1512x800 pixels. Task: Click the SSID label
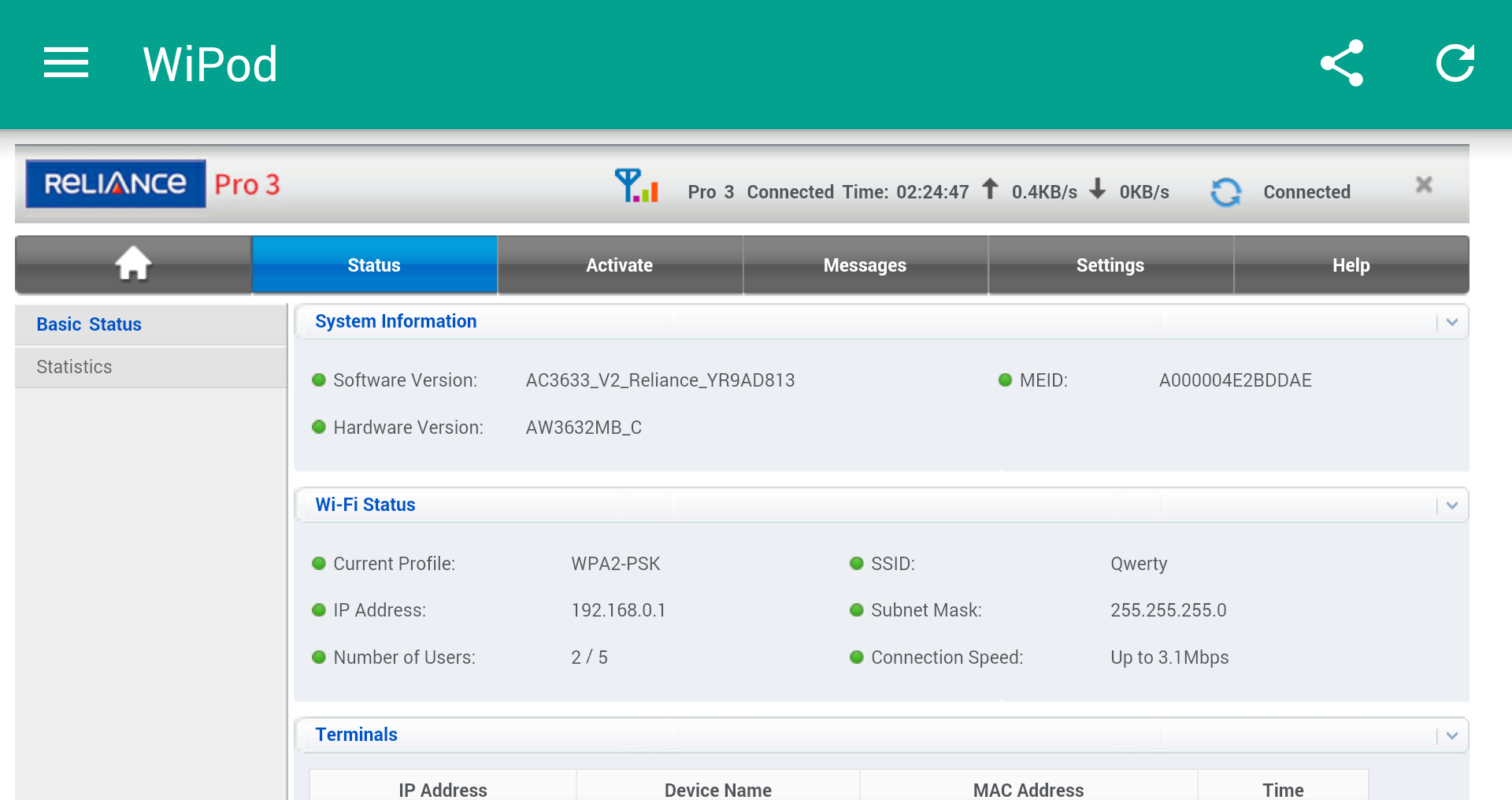click(892, 564)
